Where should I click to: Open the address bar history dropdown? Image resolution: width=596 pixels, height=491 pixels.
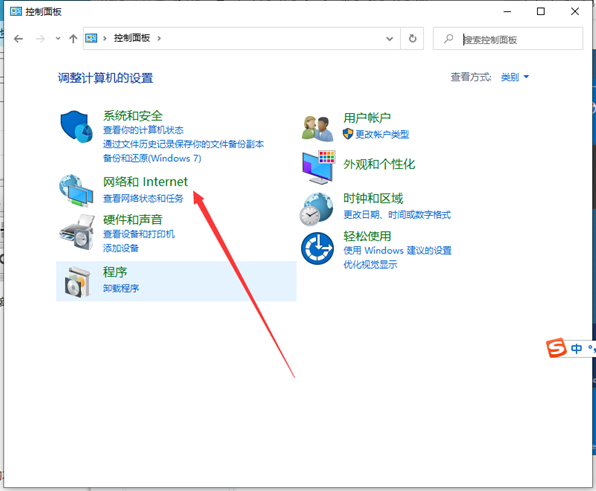tap(390, 38)
